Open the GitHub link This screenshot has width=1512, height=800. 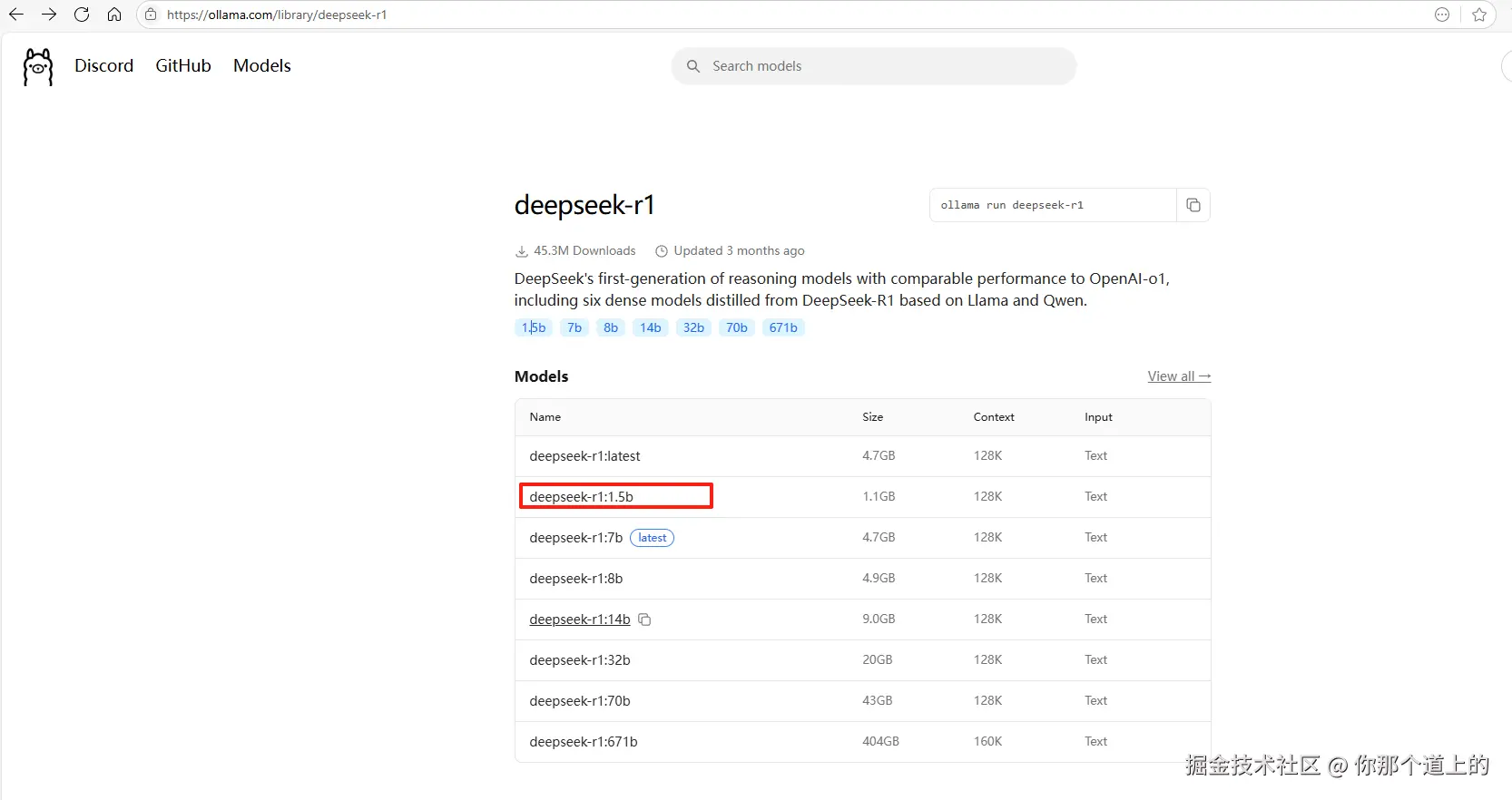pos(183,65)
